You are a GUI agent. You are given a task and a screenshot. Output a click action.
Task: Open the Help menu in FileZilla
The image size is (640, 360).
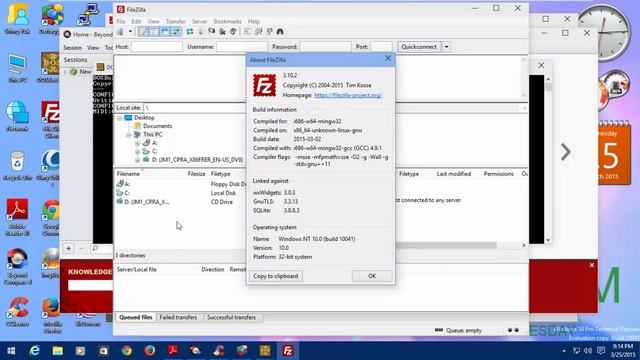(254, 21)
